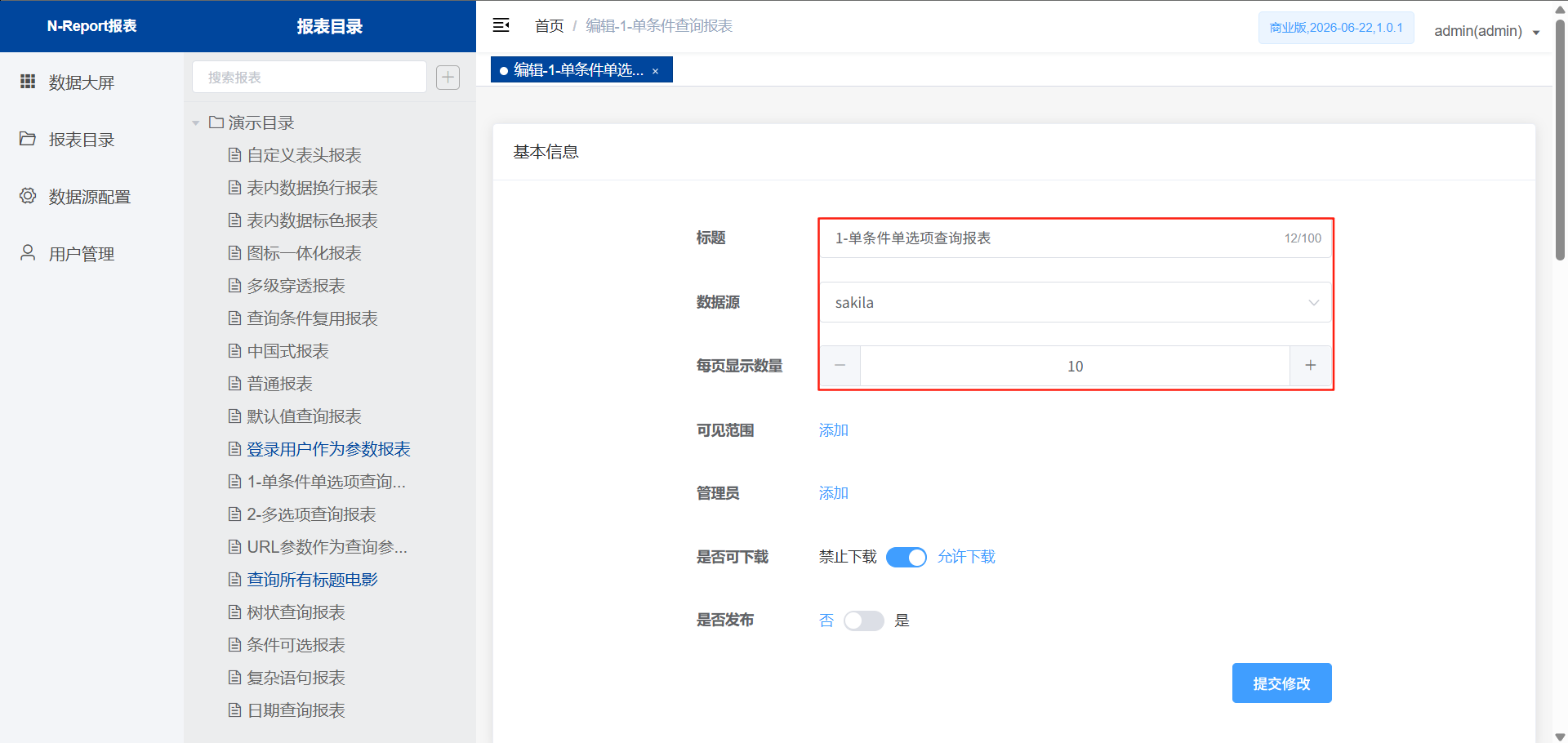This screenshot has height=743, width=1568.
Task: Open the admin(admin) user dropdown
Action: [x=1486, y=31]
